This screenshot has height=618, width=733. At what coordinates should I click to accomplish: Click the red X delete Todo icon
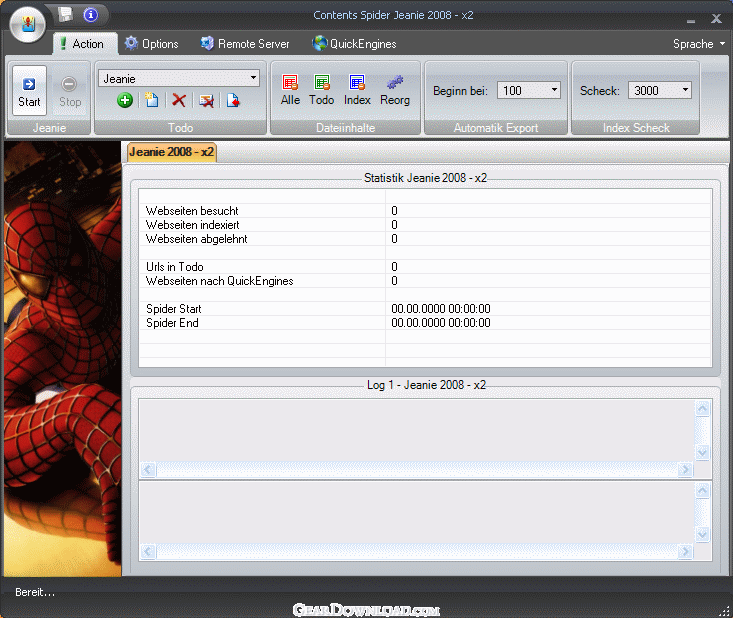click(179, 100)
